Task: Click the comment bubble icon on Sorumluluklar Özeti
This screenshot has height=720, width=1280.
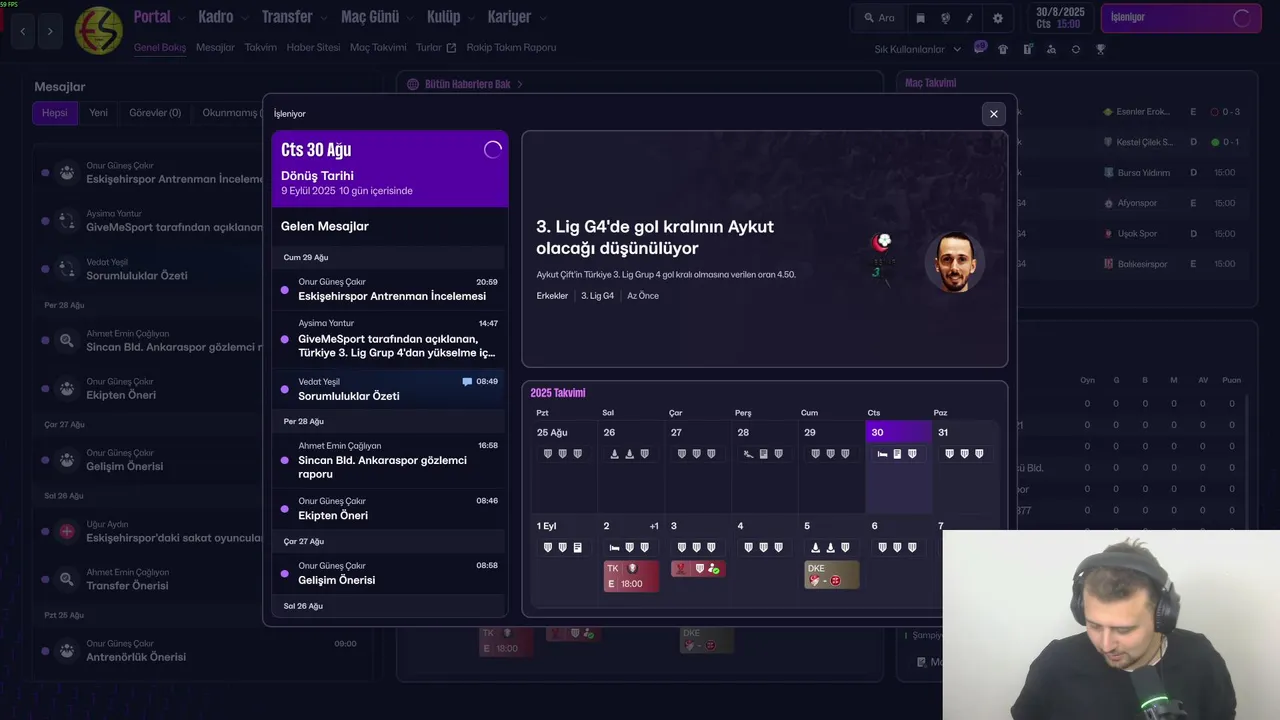Action: point(467,381)
